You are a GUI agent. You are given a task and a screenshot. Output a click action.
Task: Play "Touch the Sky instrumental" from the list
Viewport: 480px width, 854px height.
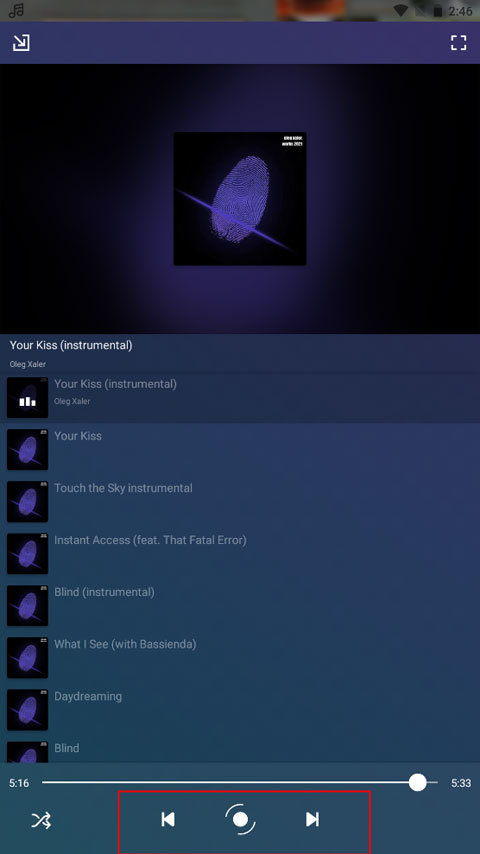coord(240,502)
